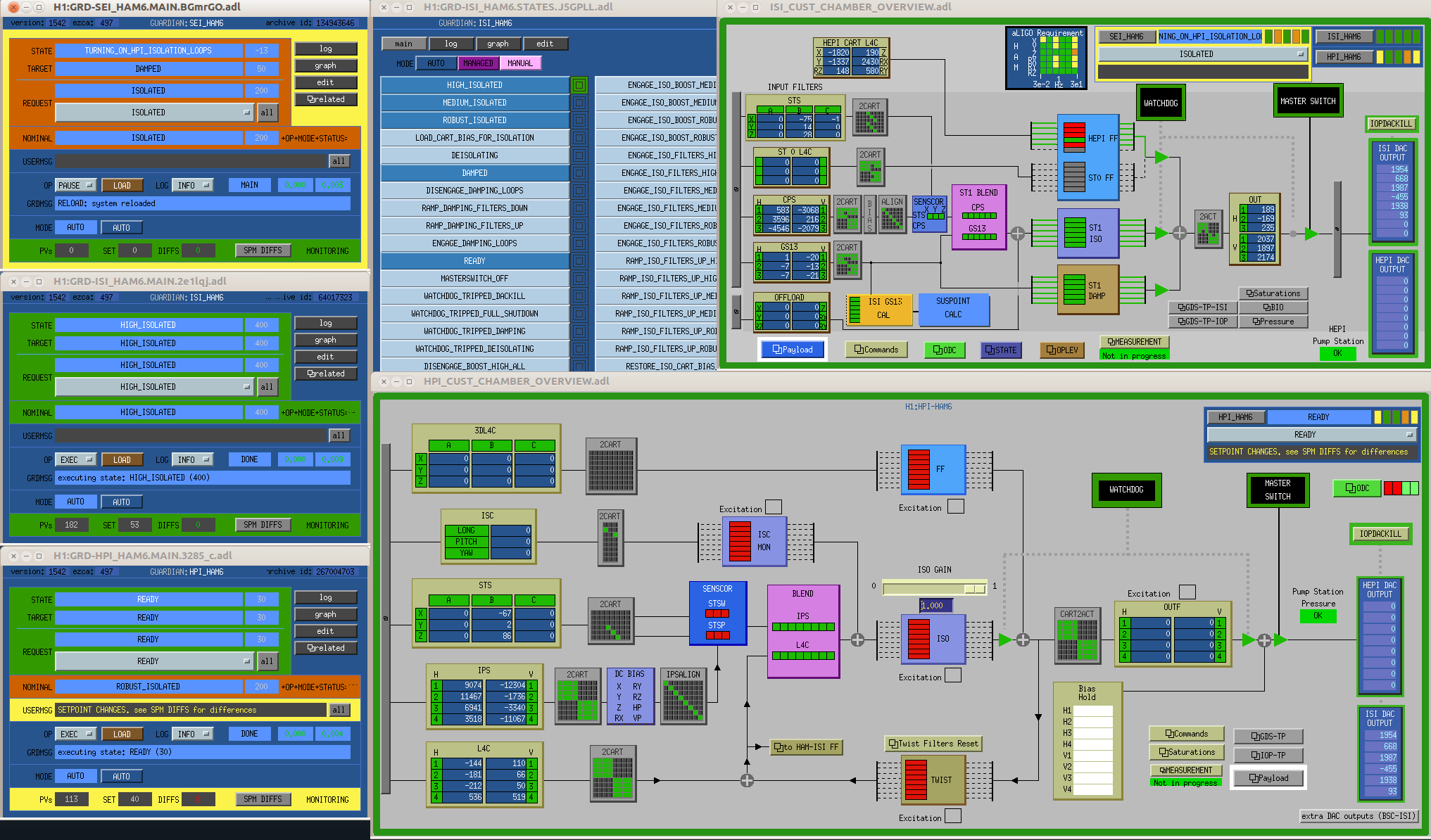This screenshot has width=1431, height=840.
Task: Open REQUEST dropdown showing ISOLATED in SEI_HAM6 guardian
Action: [x=154, y=113]
